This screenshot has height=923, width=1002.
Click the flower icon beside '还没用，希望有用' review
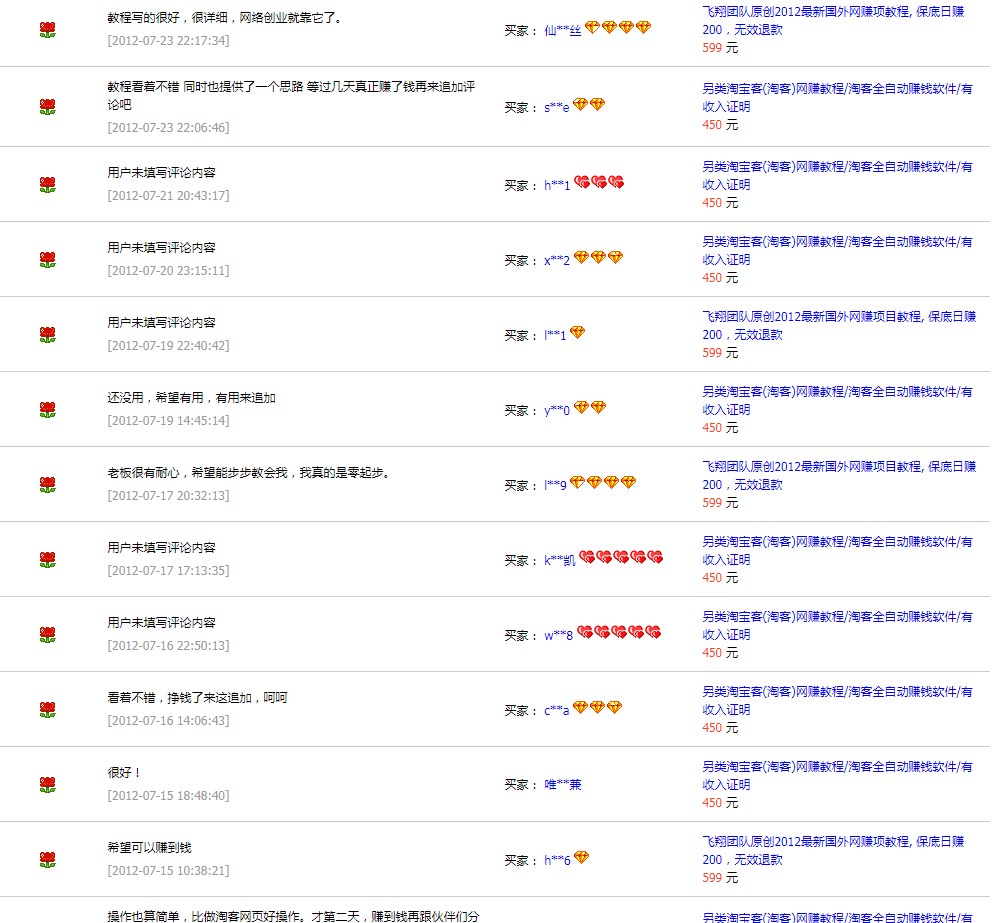(47, 410)
